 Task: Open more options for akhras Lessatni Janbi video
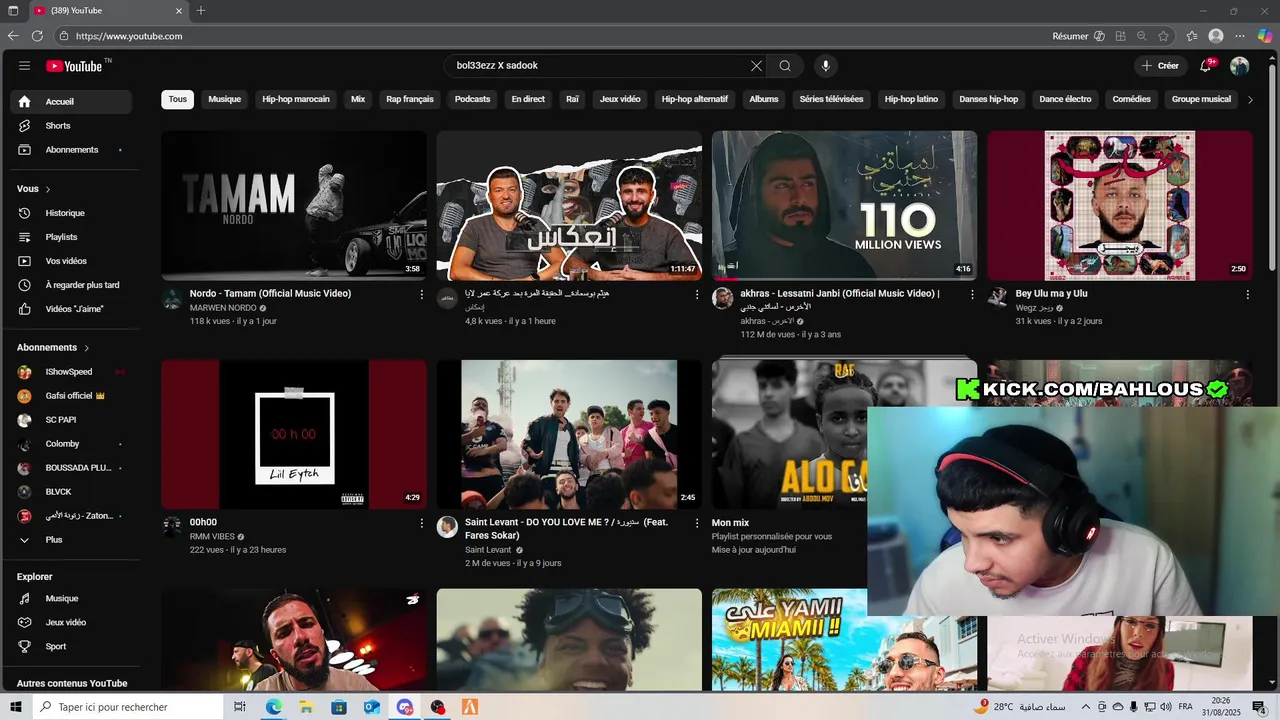click(x=972, y=295)
